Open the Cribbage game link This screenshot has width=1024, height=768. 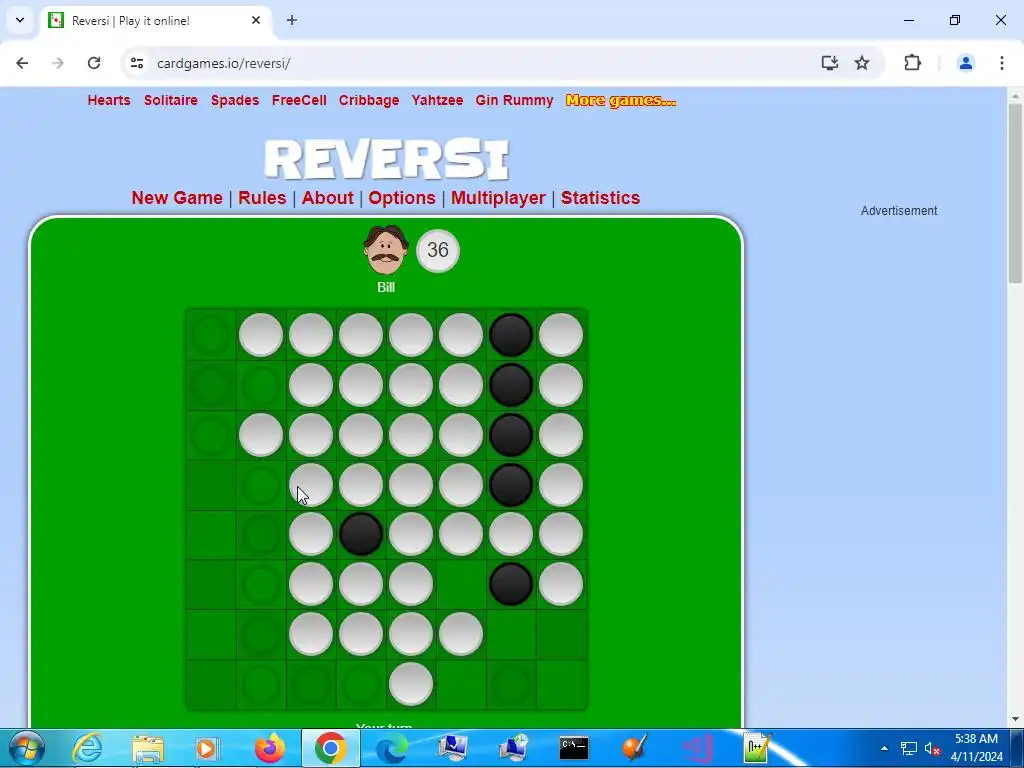click(x=369, y=100)
